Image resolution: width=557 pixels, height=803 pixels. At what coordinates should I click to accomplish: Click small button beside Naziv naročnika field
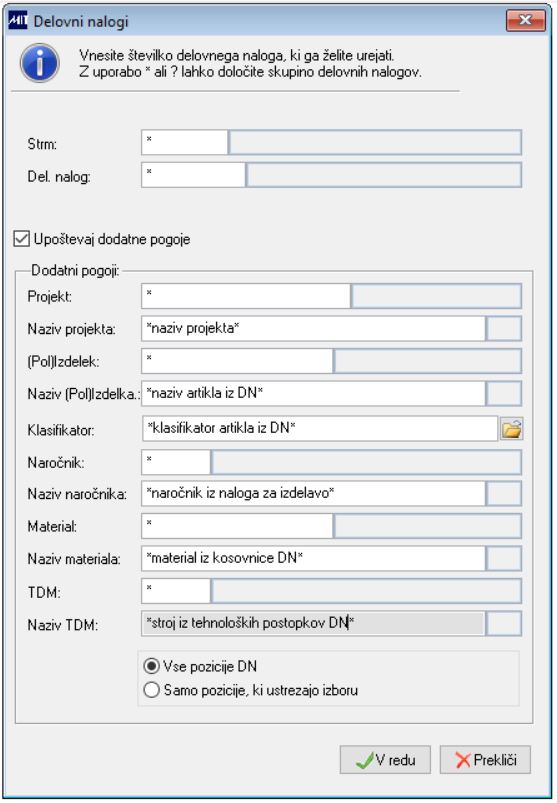pos(504,494)
